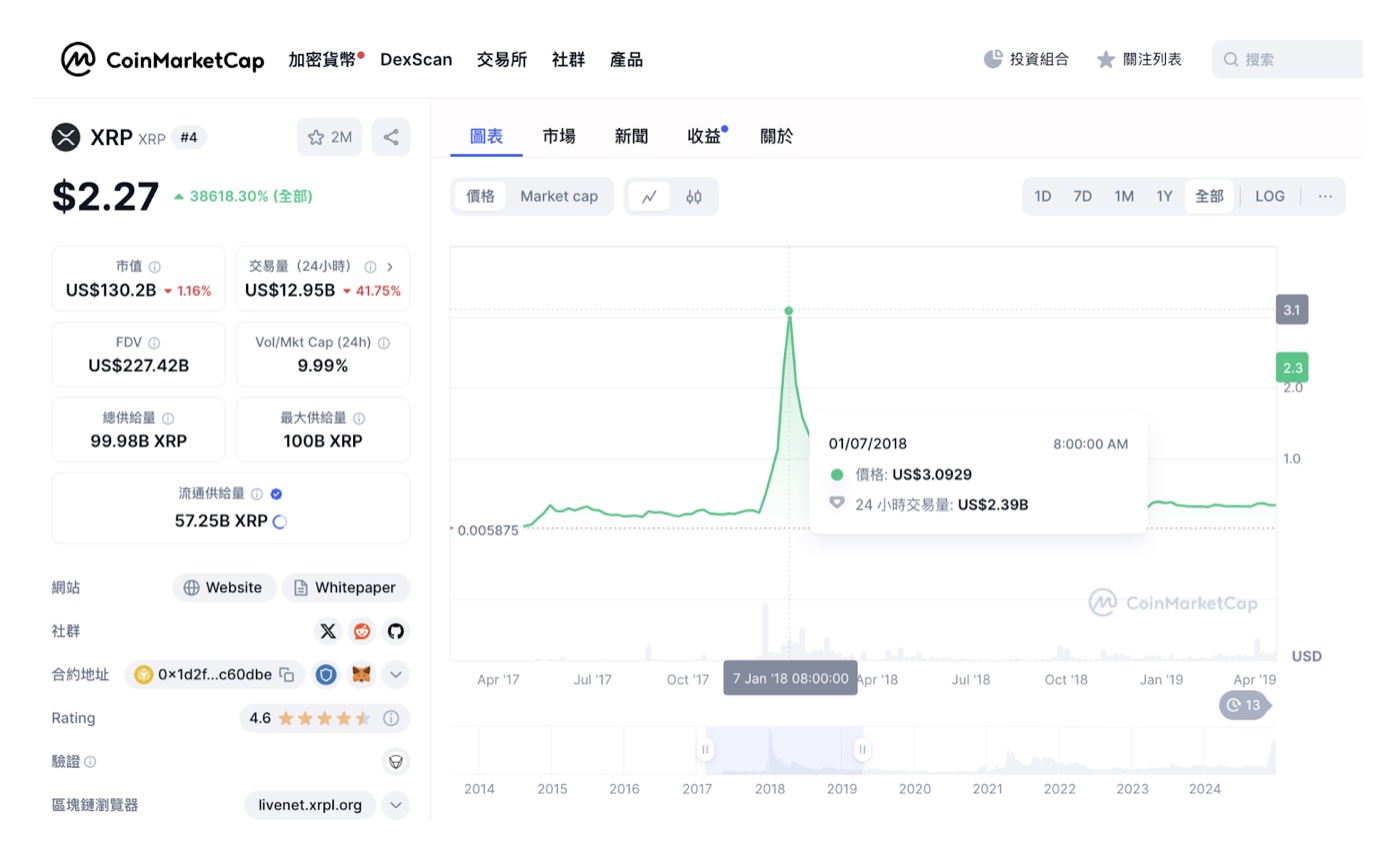Viewport: 1396px width, 850px height.
Task: Click the 0x1d2f...c60dbe contract address
Action: 215,675
